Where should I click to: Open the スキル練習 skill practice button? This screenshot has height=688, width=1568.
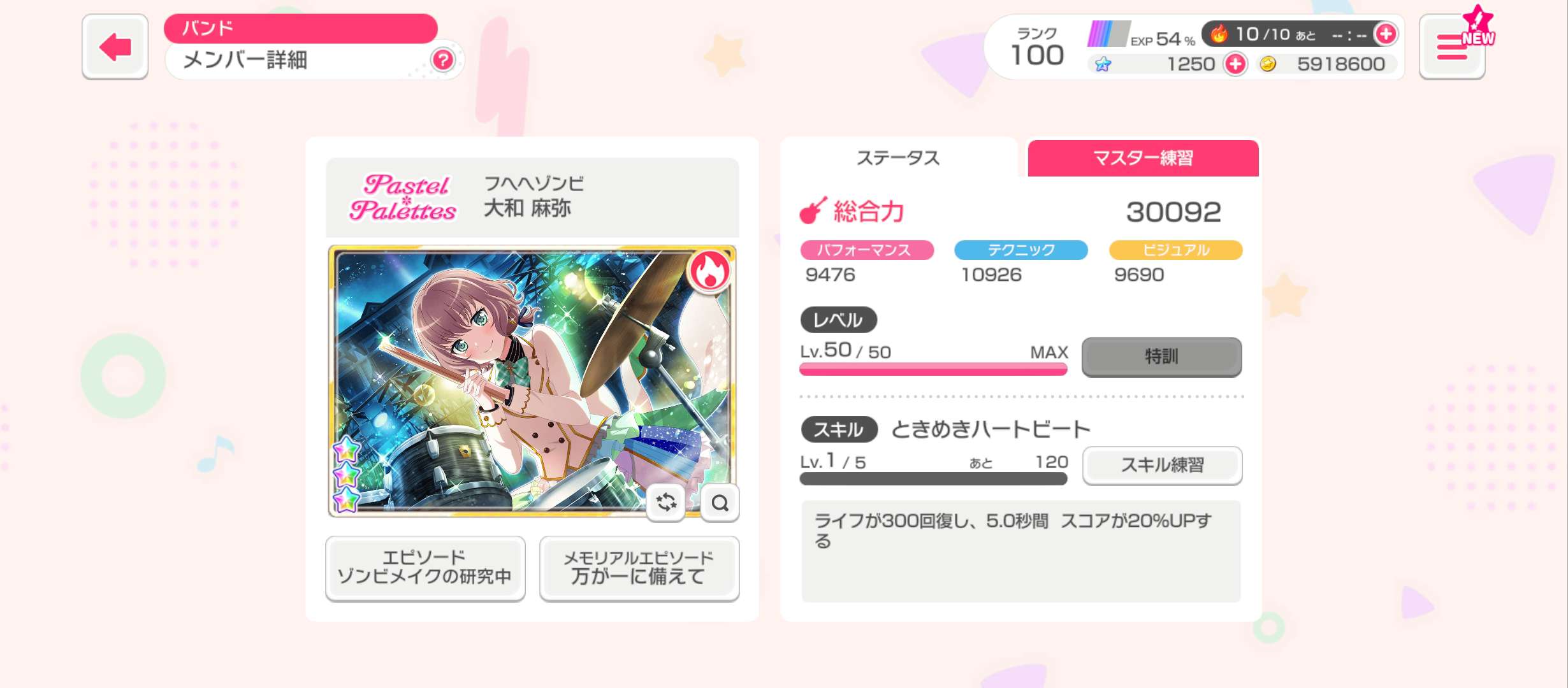[x=1163, y=465]
